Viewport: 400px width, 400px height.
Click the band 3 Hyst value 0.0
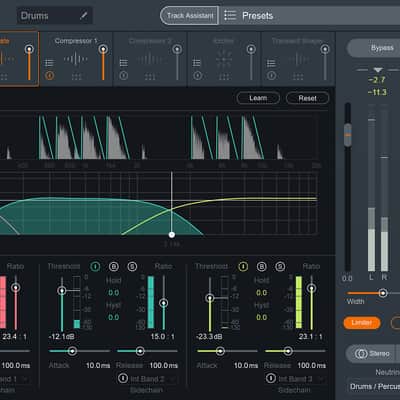[x=262, y=317]
